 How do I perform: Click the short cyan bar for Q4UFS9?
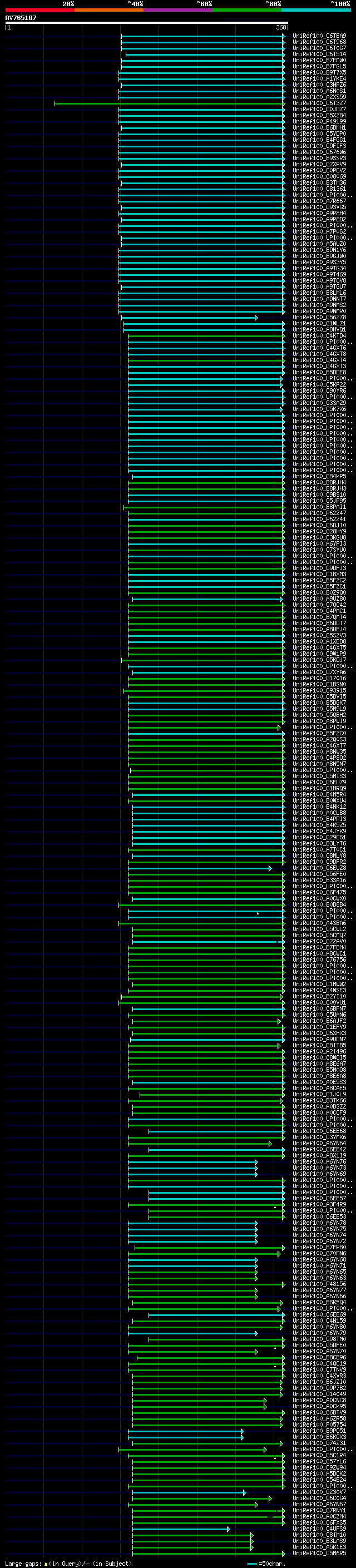[181, 1529]
